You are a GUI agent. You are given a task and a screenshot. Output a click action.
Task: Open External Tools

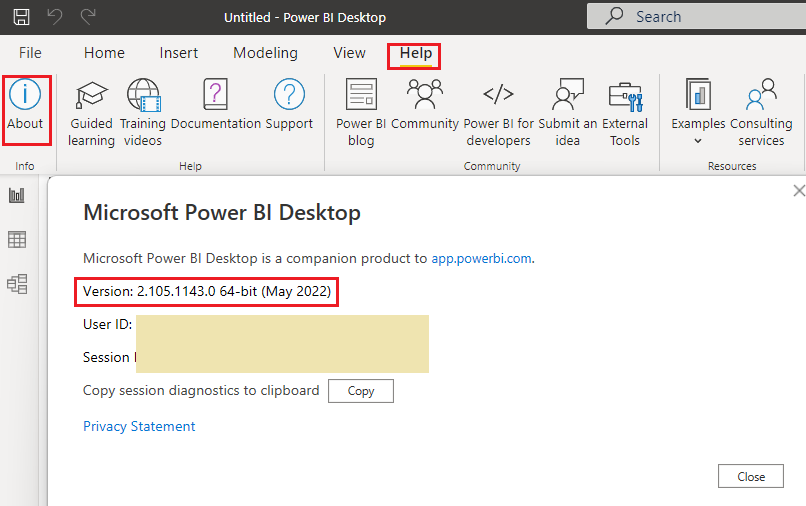(x=625, y=113)
